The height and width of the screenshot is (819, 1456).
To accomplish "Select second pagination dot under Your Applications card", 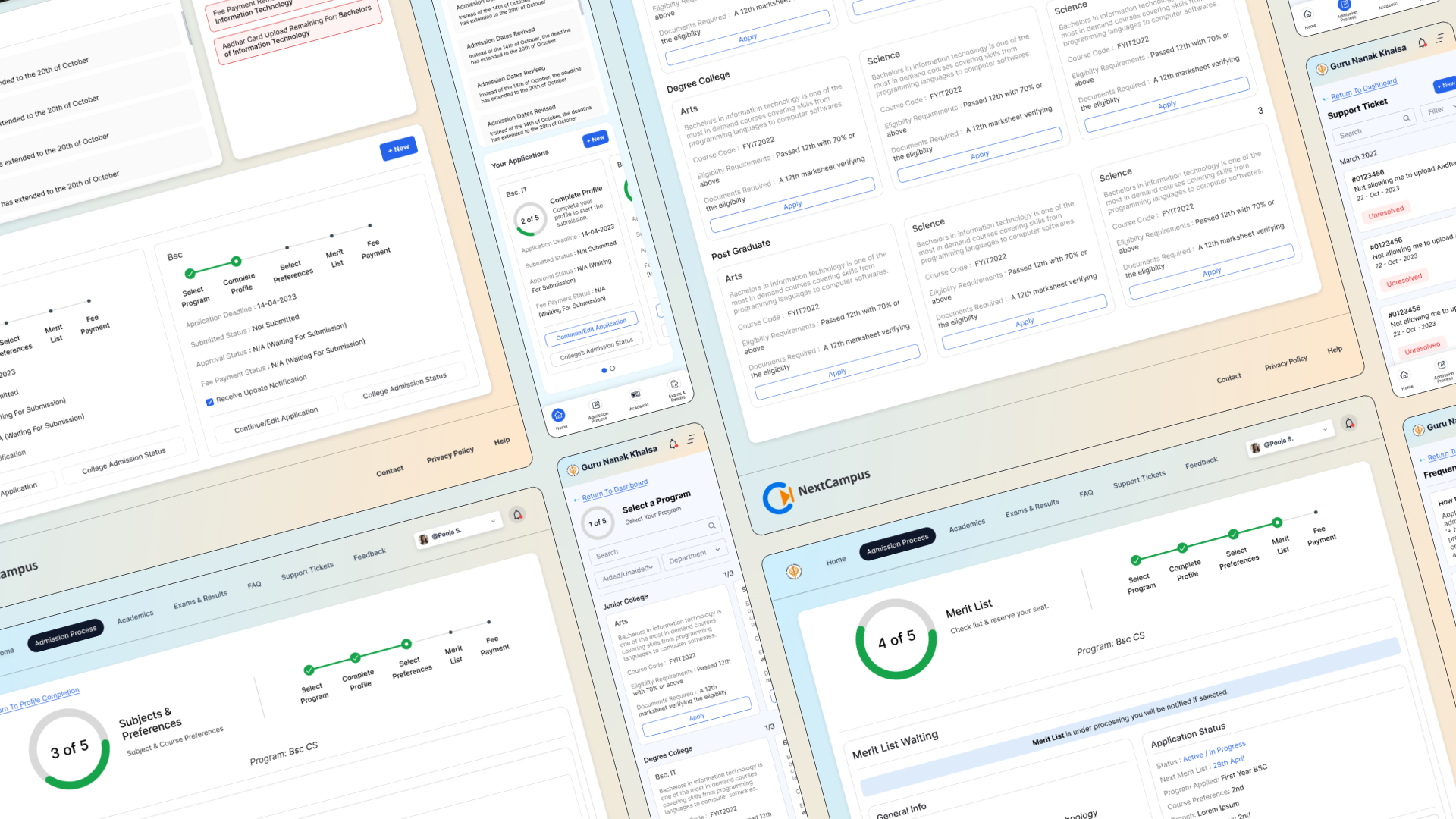I will [612, 369].
